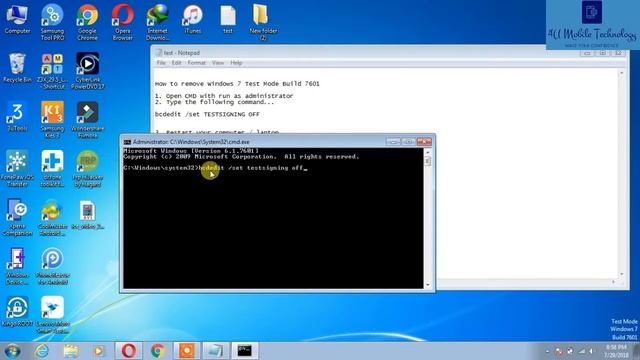Select the Samsung Tool PRO shortcut

[52, 21]
